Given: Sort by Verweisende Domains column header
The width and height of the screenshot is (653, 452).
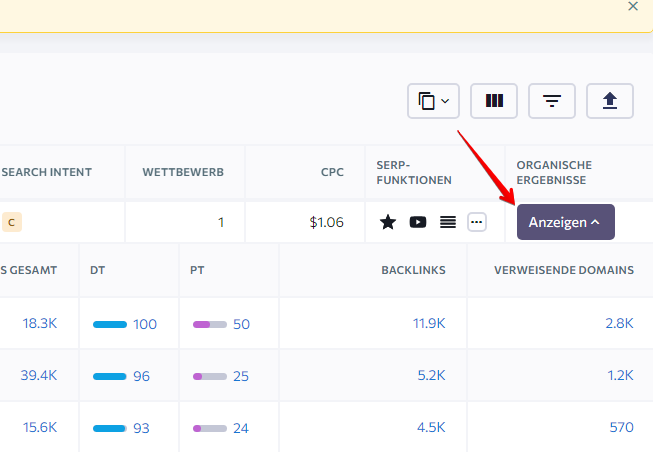Looking at the screenshot, I should click(564, 270).
